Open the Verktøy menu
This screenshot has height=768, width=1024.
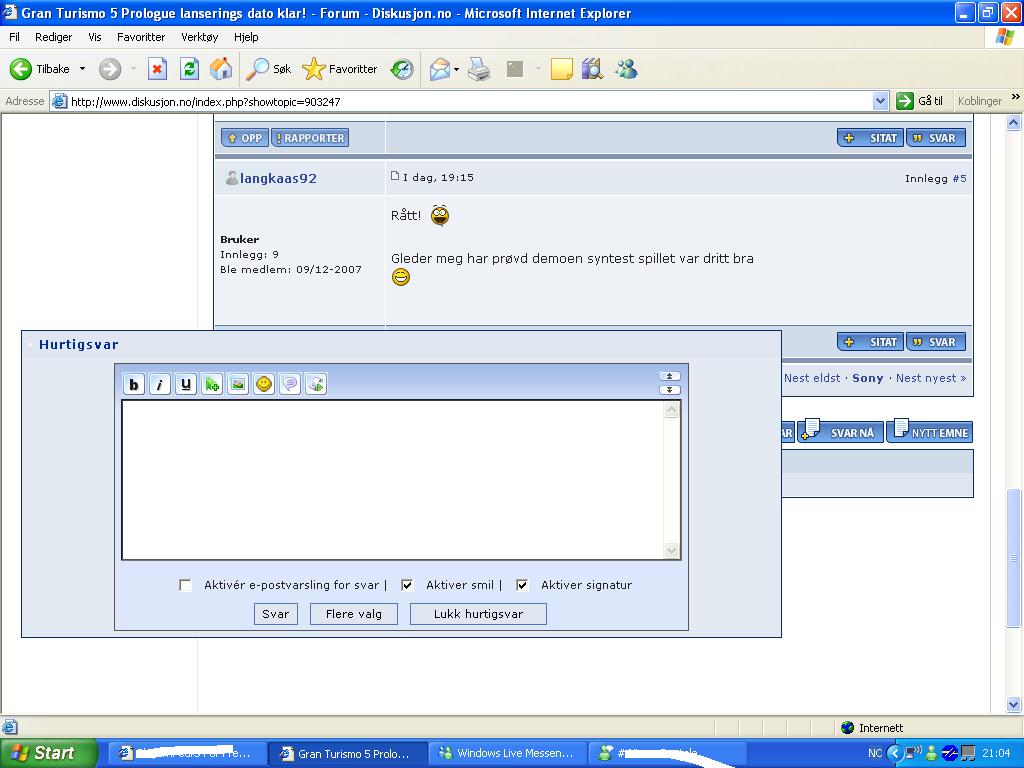click(x=200, y=37)
